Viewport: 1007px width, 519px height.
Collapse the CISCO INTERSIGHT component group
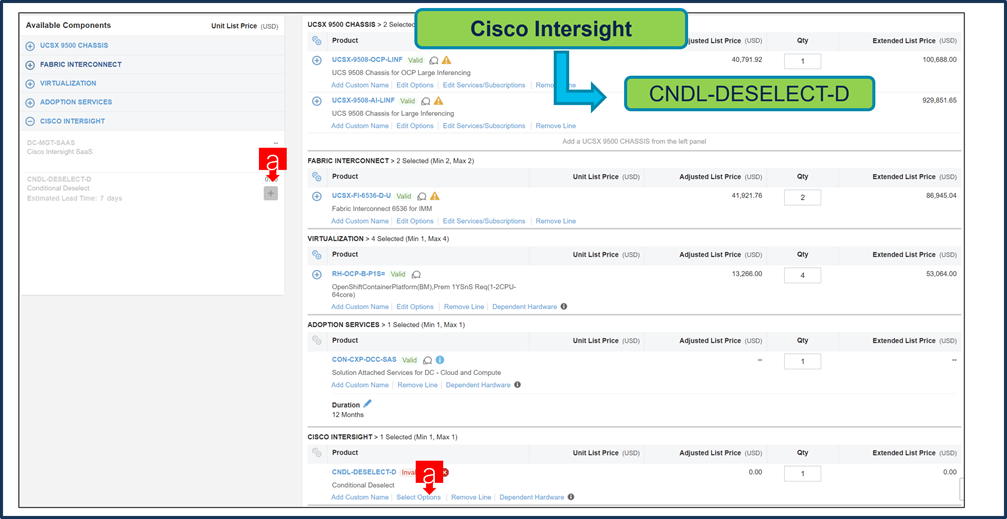click(30, 121)
